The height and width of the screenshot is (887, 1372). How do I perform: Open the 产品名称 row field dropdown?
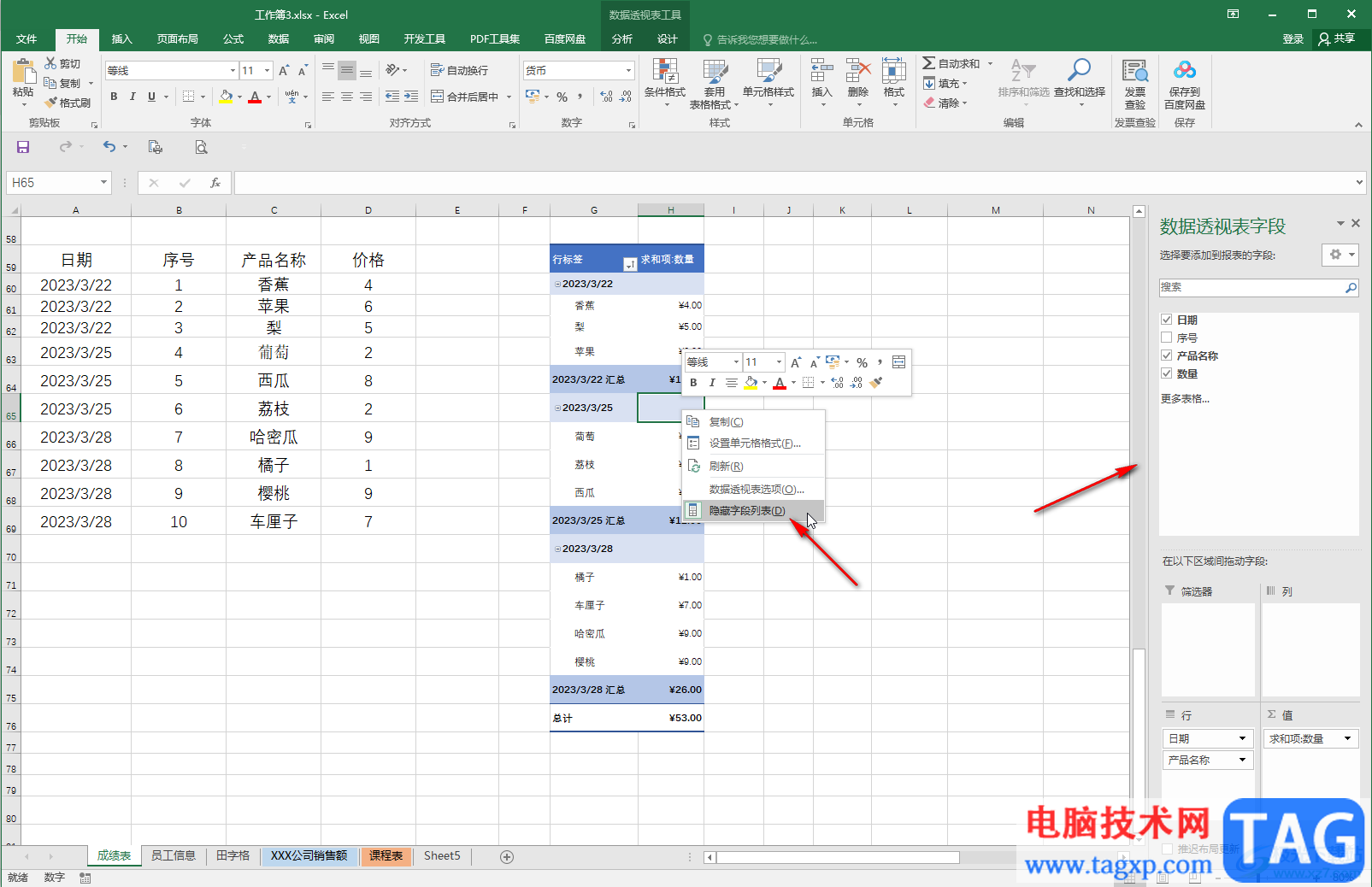tap(1242, 760)
